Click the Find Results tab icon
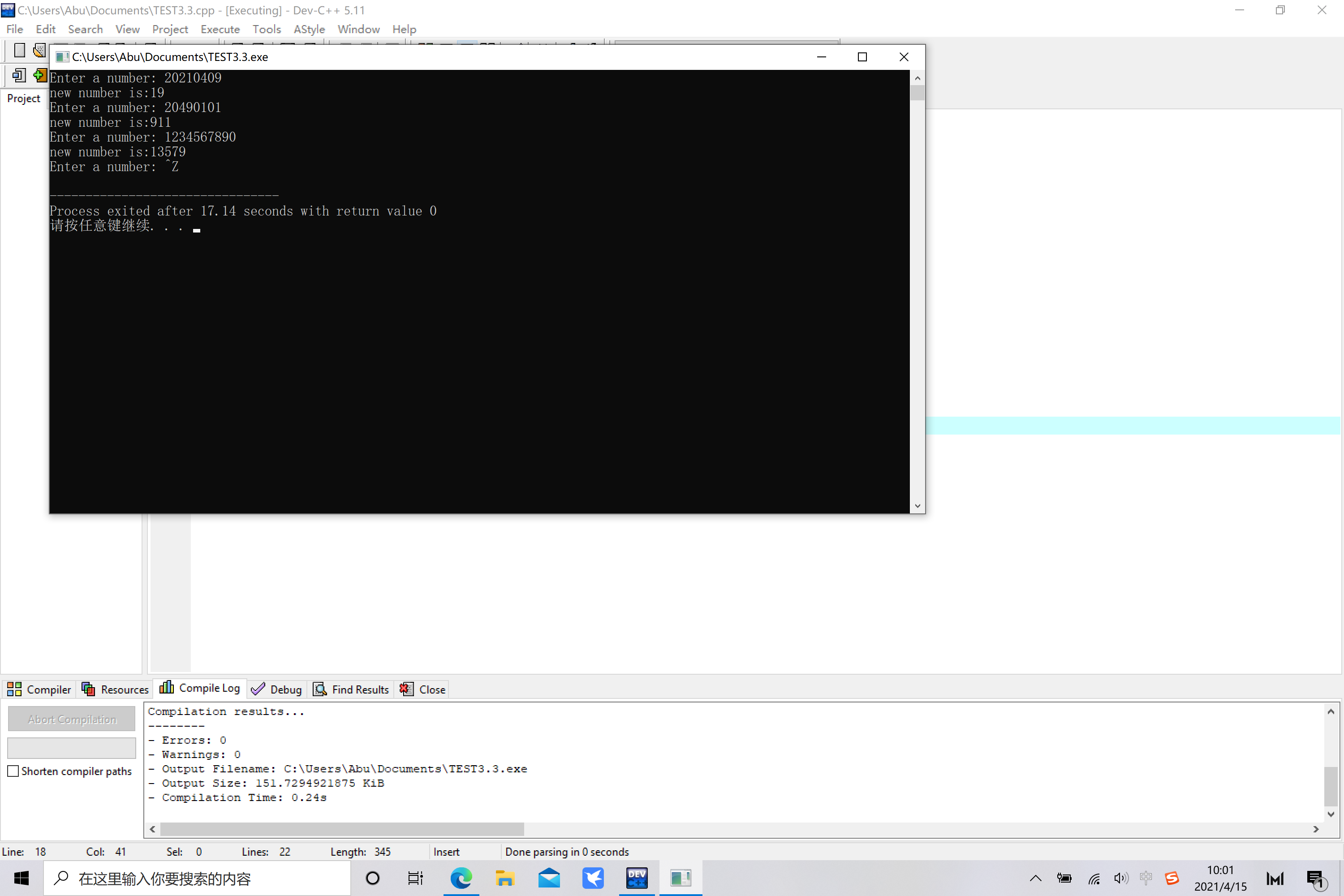The width and height of the screenshot is (1344, 896). [x=320, y=689]
